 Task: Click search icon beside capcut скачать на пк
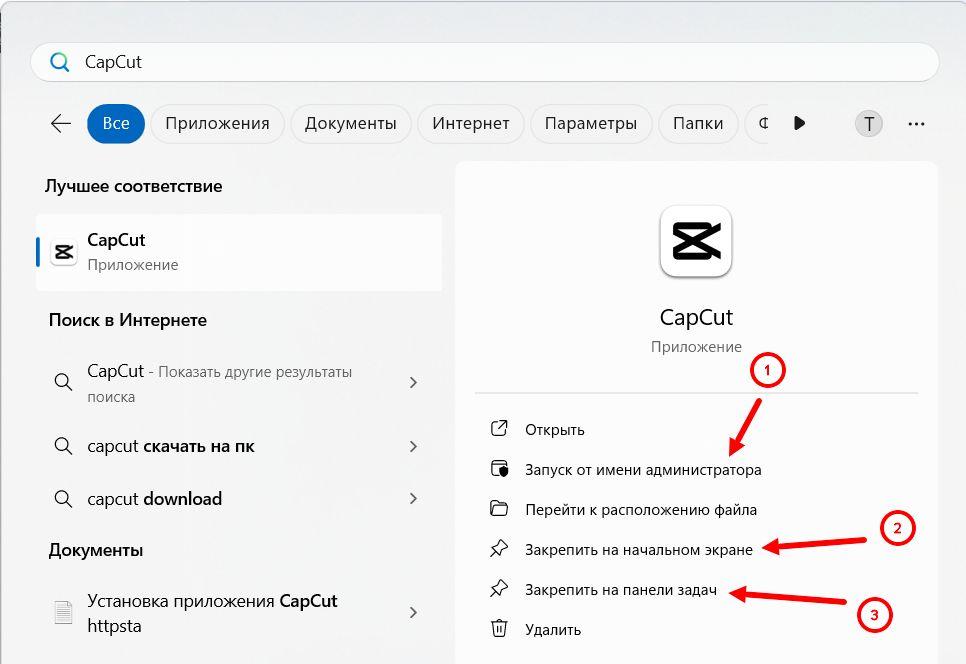tap(63, 446)
